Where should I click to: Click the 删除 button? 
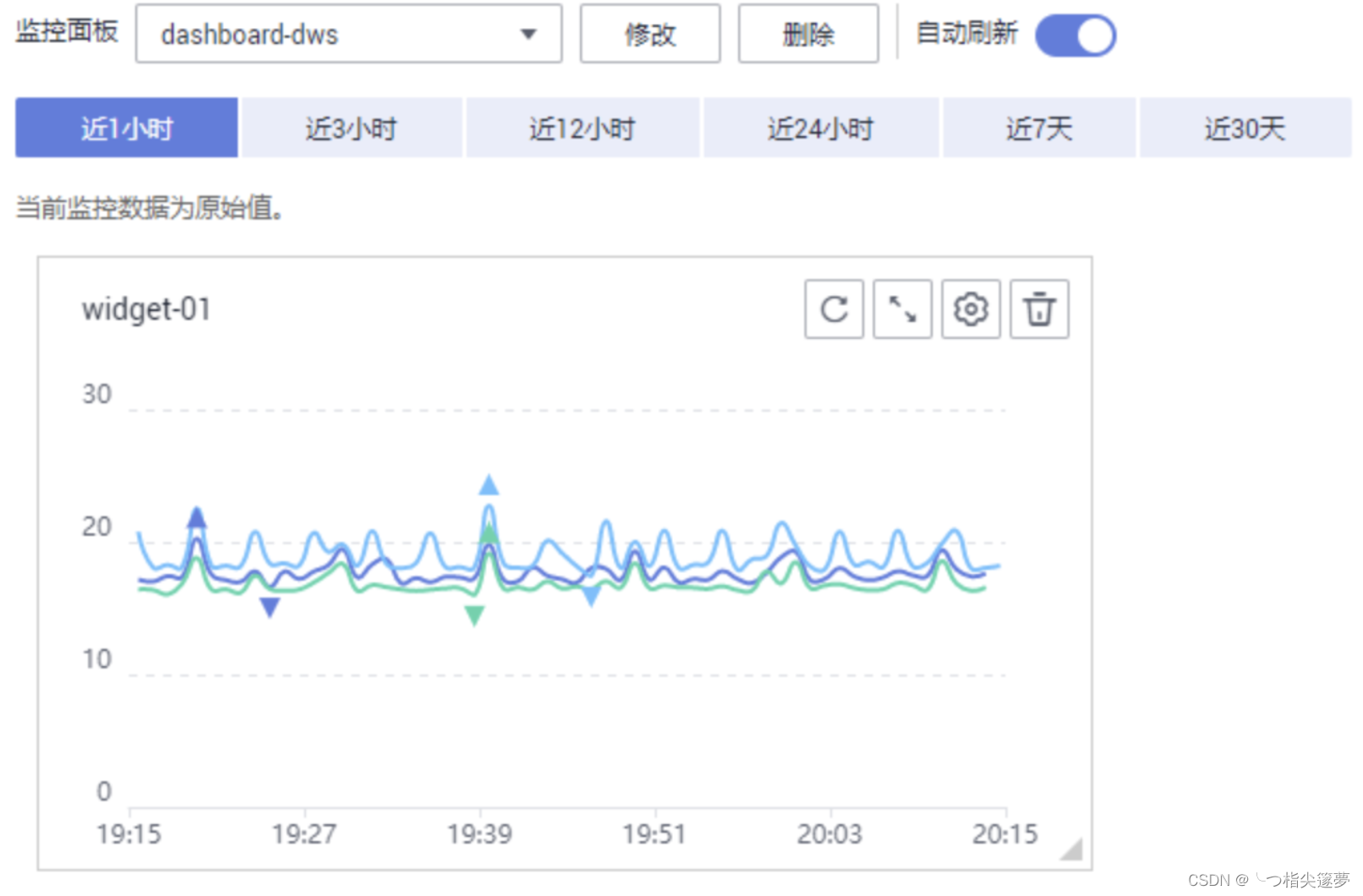point(808,34)
